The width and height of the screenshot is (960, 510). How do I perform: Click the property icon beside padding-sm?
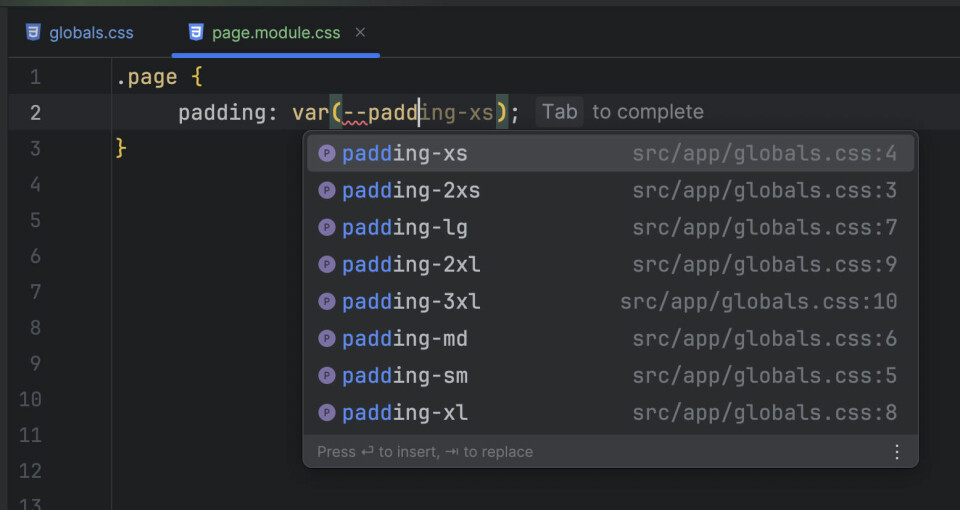(327, 375)
